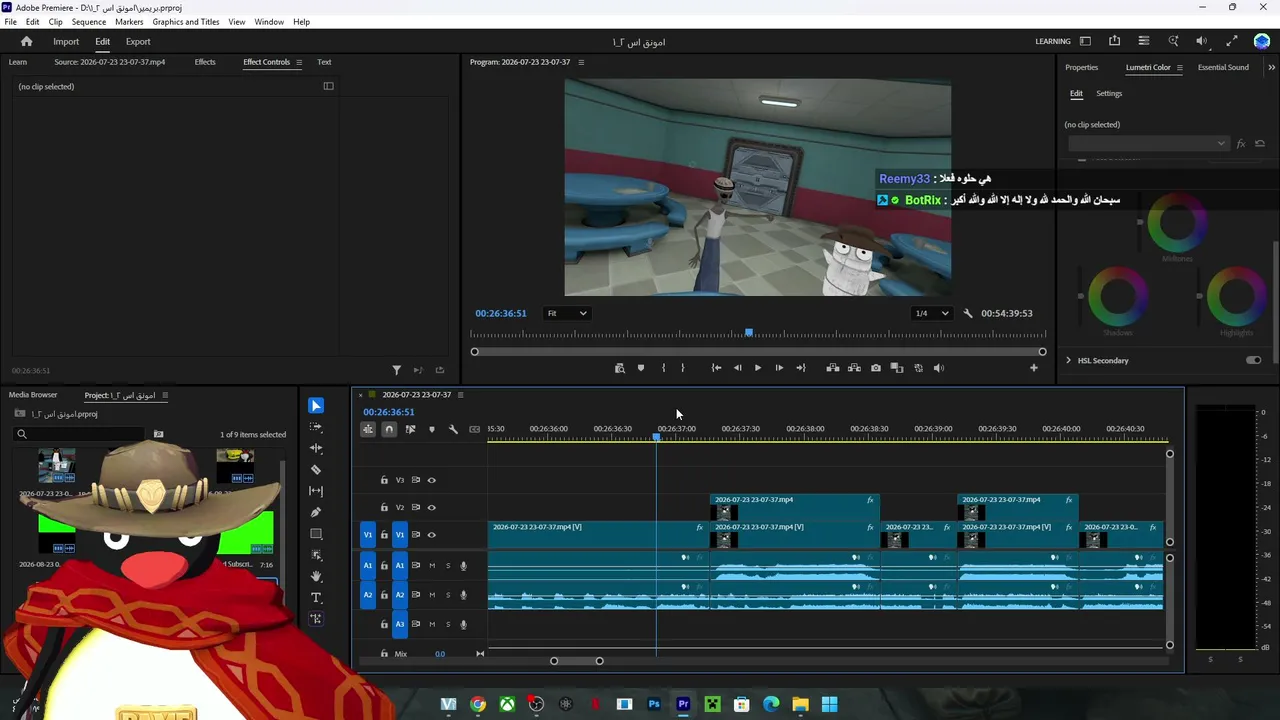Open the Lumetri Color panel menu
Viewport: 1280px width, 720px height.
tap(1180, 67)
